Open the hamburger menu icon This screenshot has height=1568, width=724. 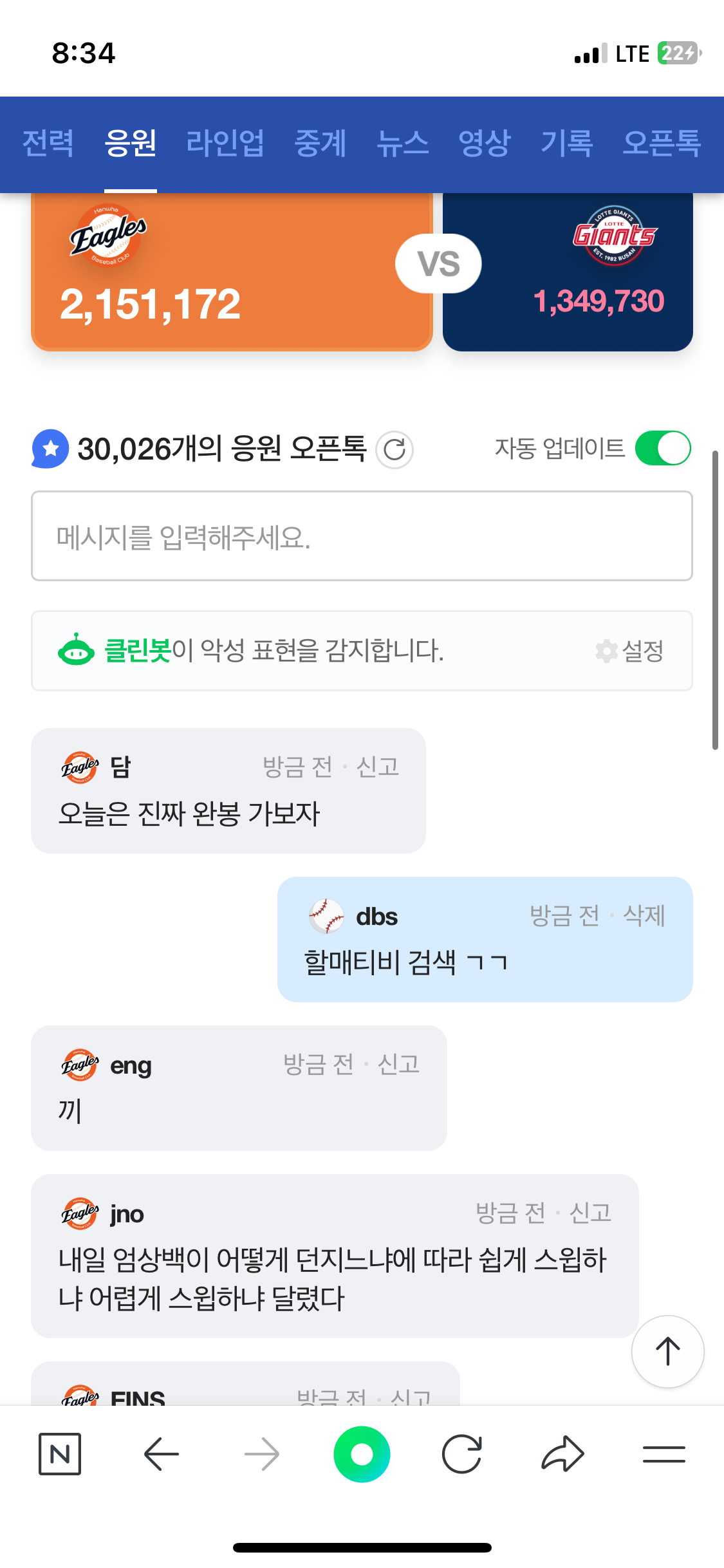[x=664, y=1453]
